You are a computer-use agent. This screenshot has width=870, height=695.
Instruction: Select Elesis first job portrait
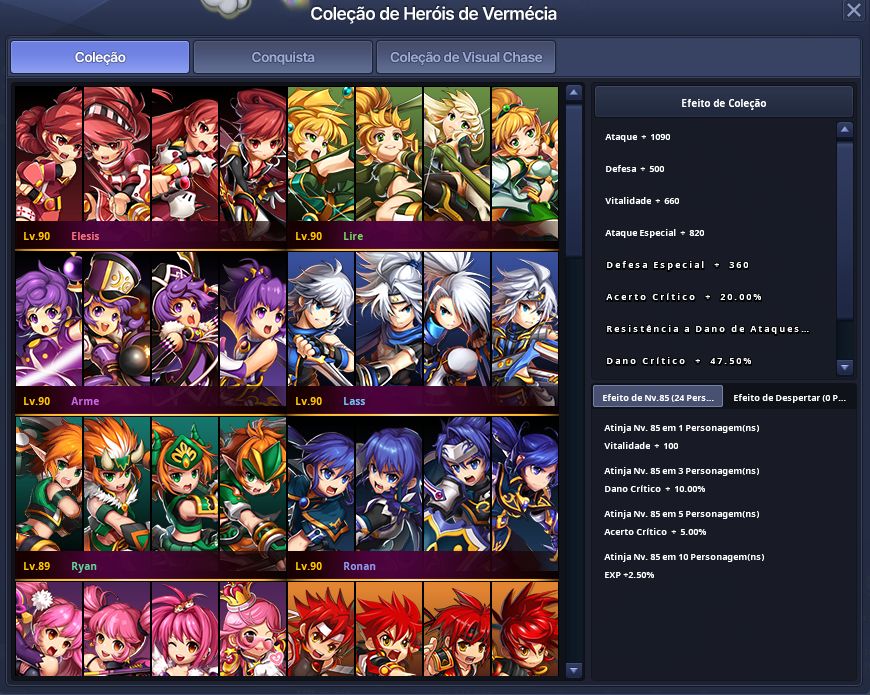49,154
